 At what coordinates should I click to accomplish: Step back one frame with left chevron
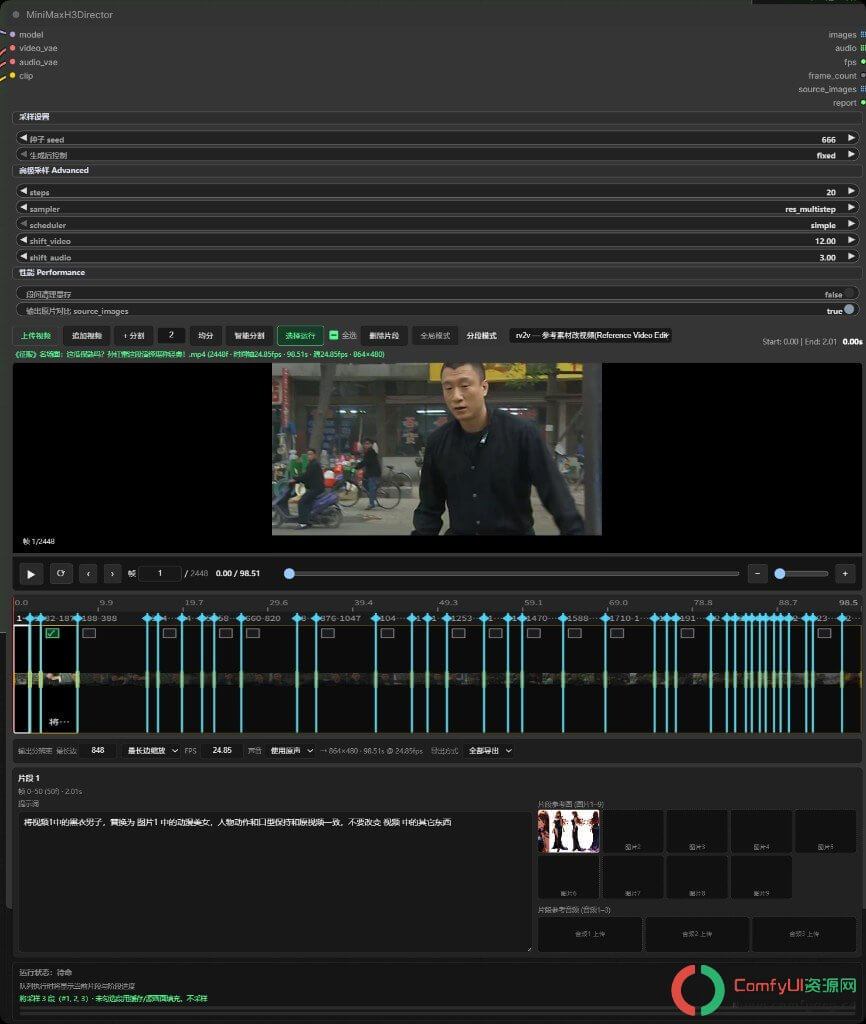point(88,573)
